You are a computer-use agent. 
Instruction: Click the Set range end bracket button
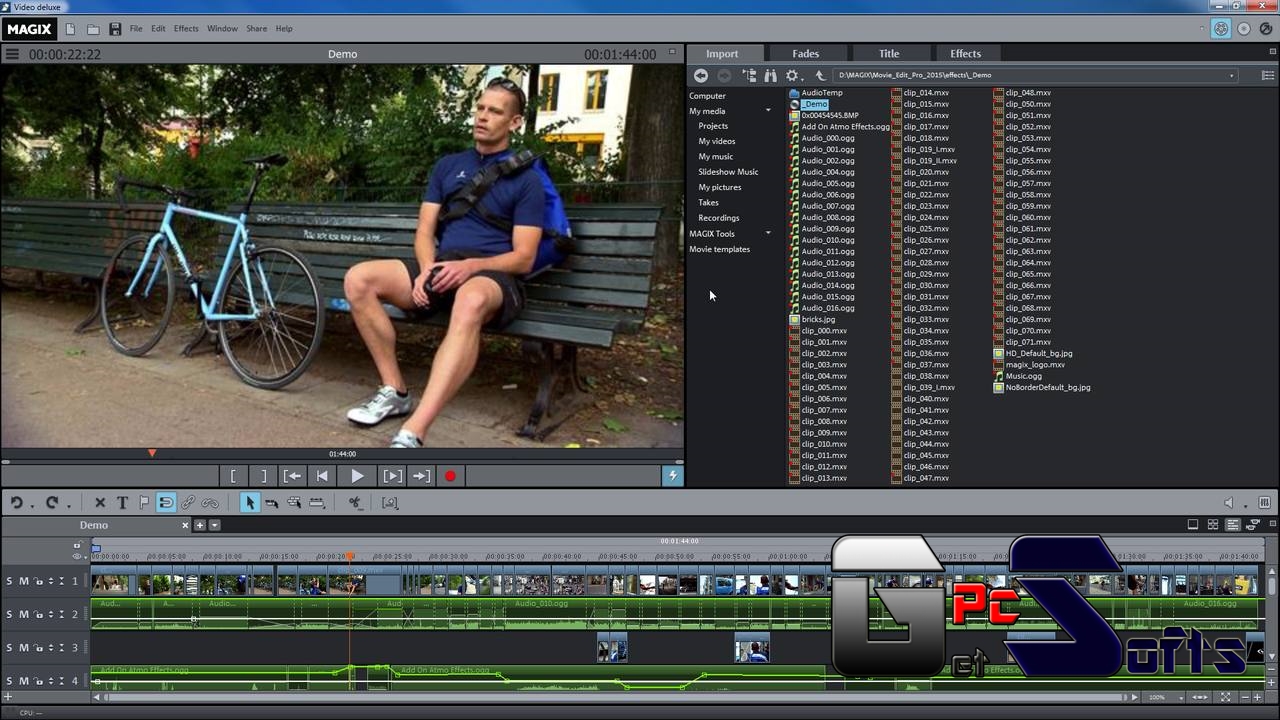tap(263, 476)
